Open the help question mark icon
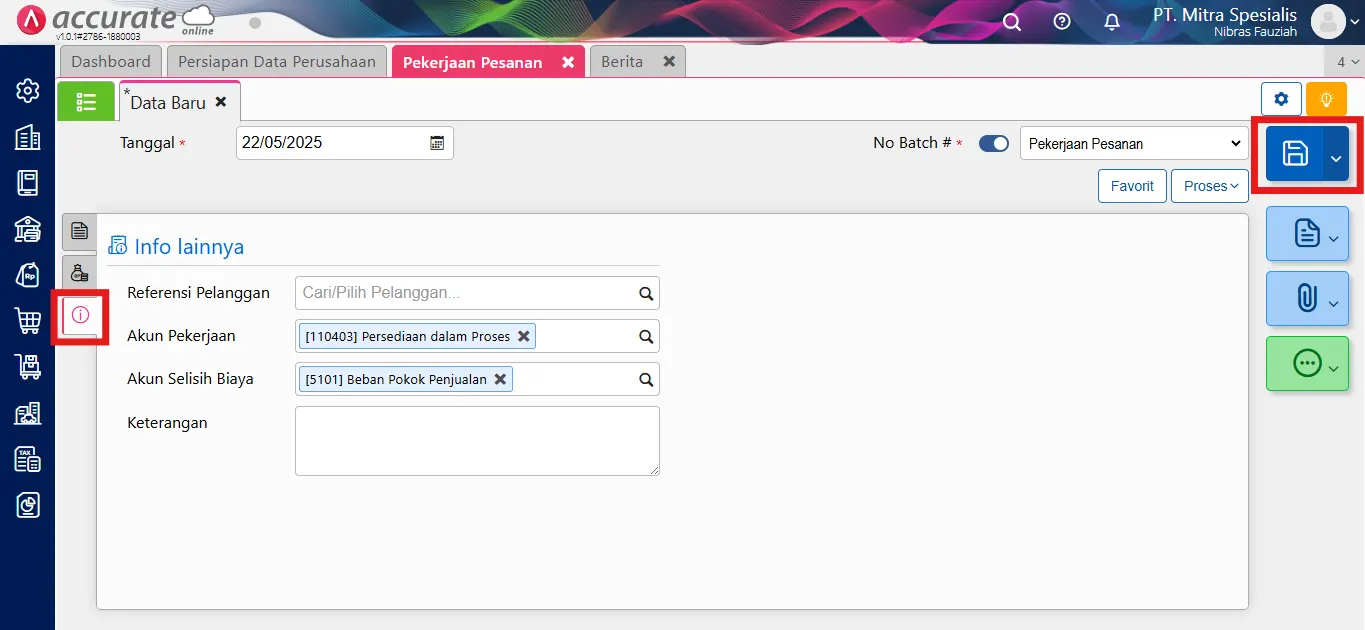The image size is (1365, 630). click(1062, 22)
